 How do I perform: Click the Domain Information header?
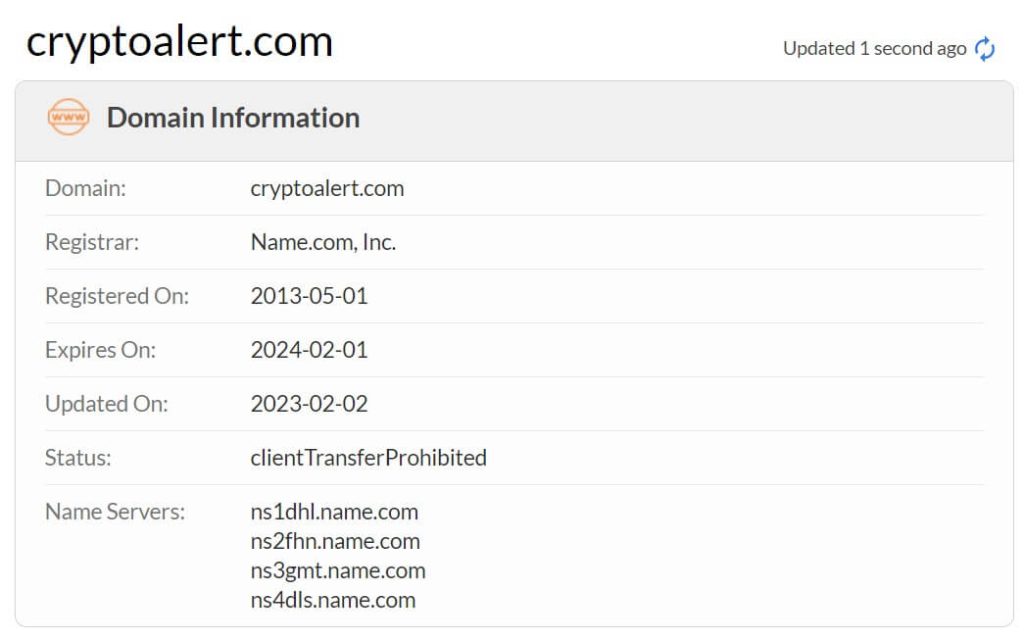click(x=233, y=118)
